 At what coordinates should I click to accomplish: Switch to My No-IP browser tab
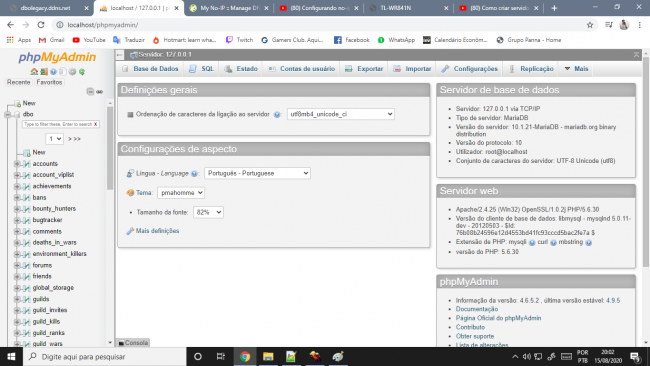[x=229, y=8]
